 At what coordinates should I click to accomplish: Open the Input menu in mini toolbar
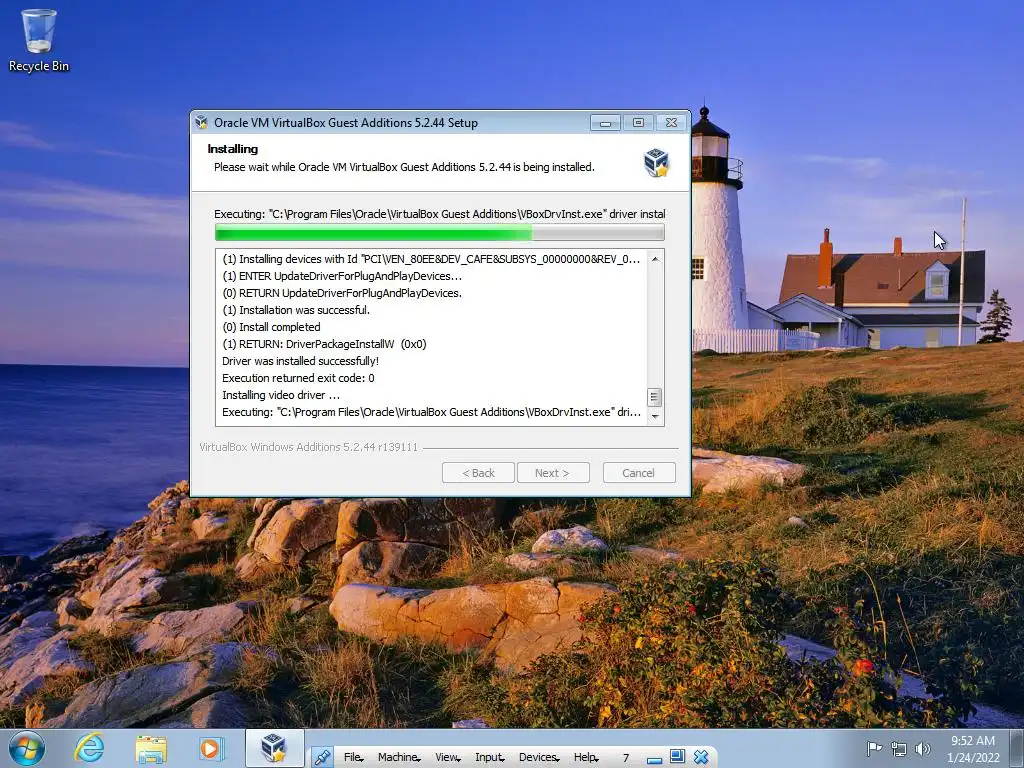point(489,757)
